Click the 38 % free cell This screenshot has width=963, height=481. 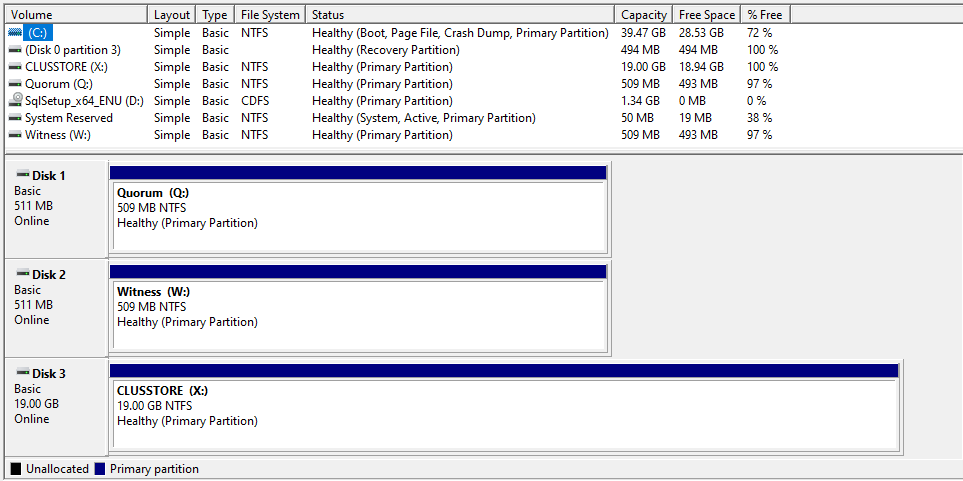tap(760, 118)
